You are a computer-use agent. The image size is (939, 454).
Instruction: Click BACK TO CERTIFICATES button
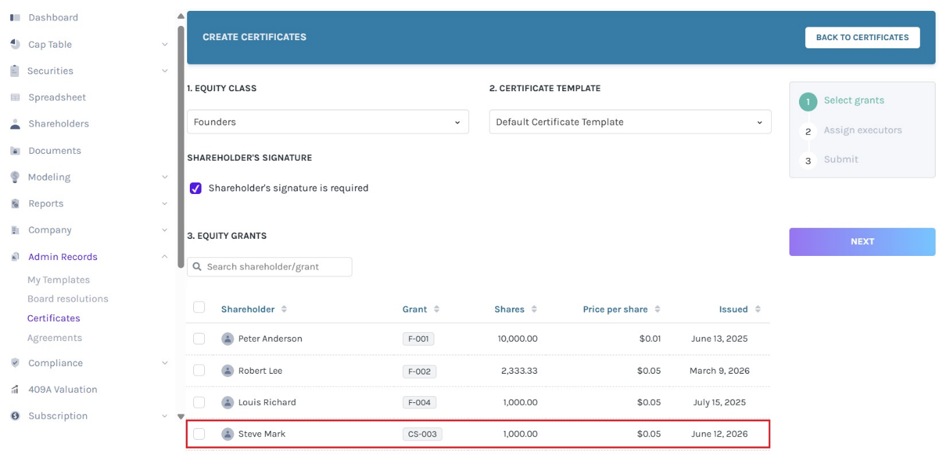[862, 37]
